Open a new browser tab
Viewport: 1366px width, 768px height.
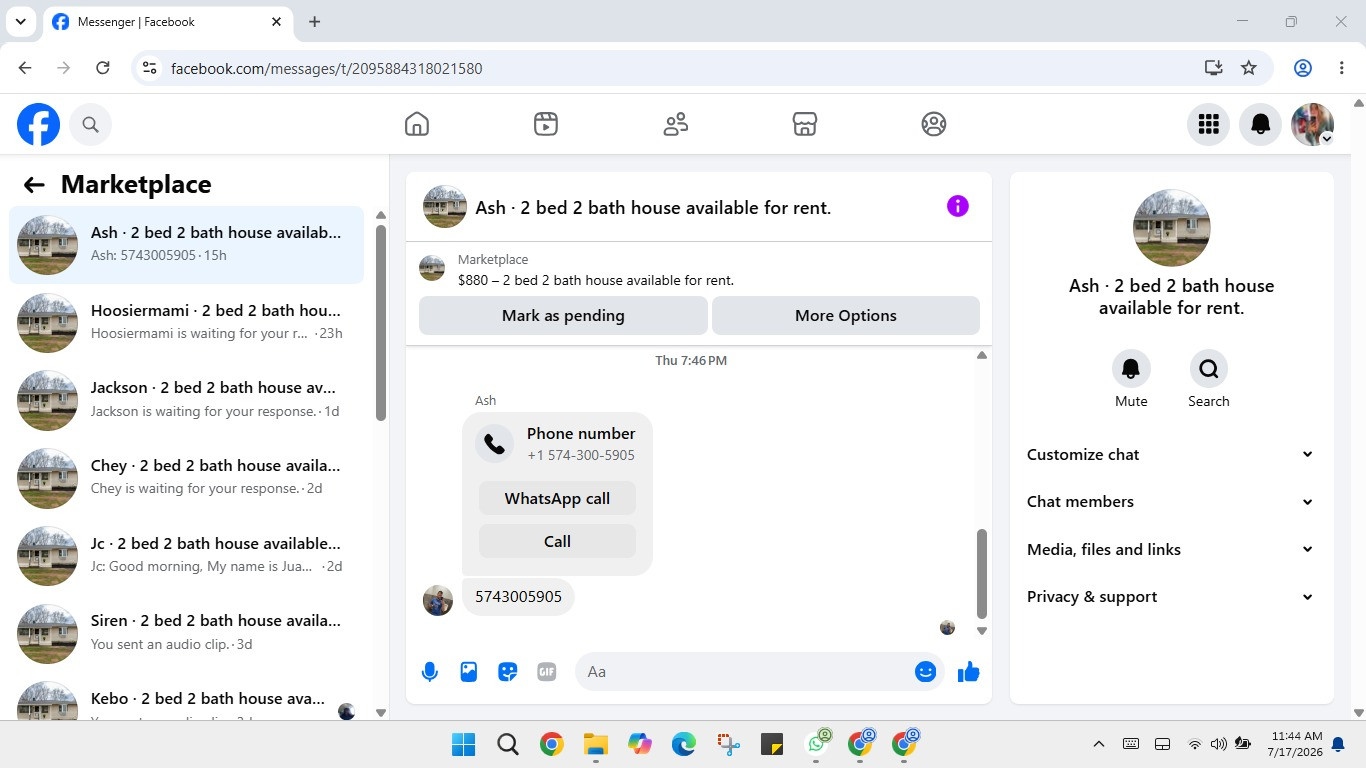point(315,22)
